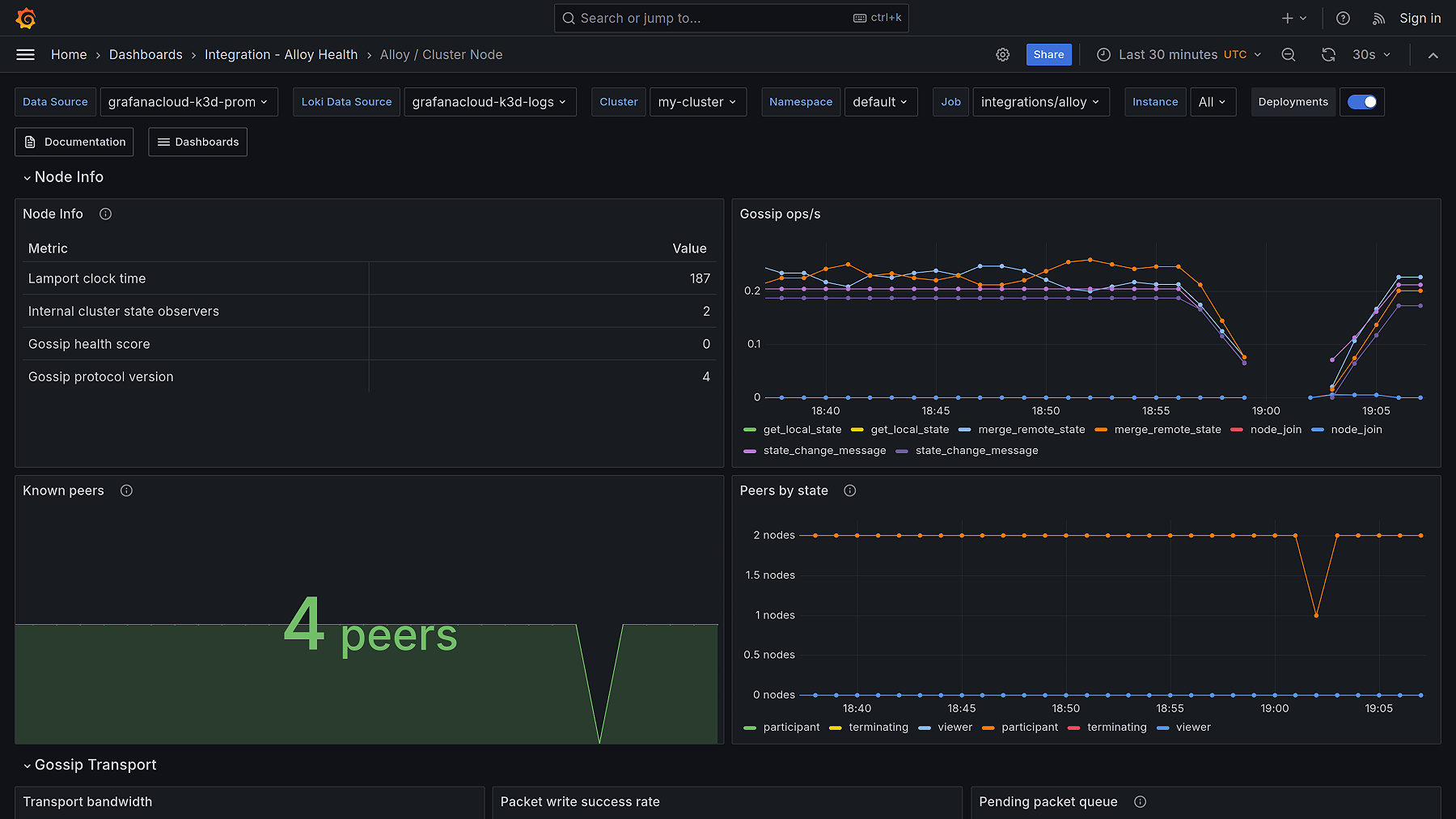
Task: Disable the Deployments toggle switch
Action: tap(1362, 101)
